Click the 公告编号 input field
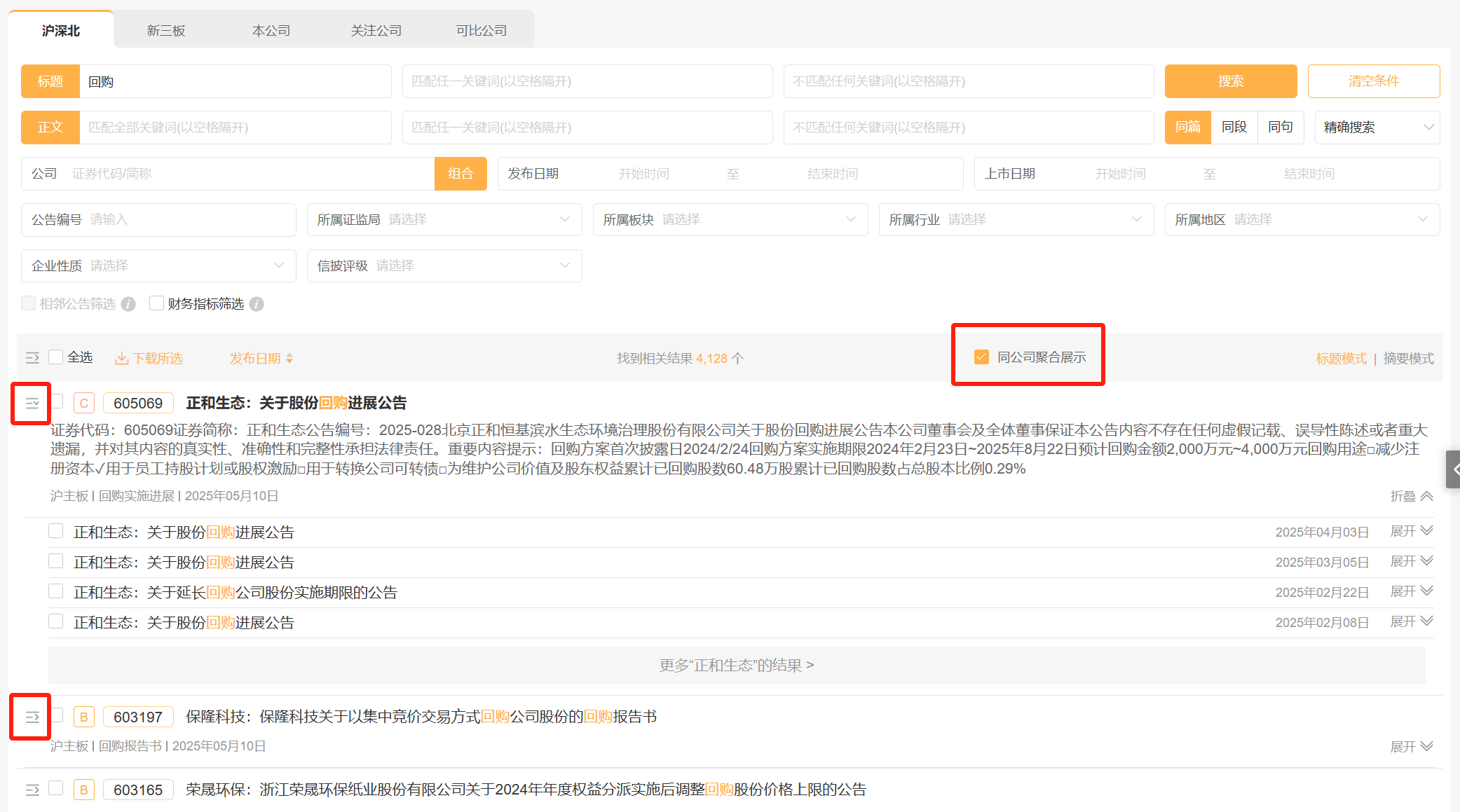This screenshot has width=1460, height=812. [158, 219]
